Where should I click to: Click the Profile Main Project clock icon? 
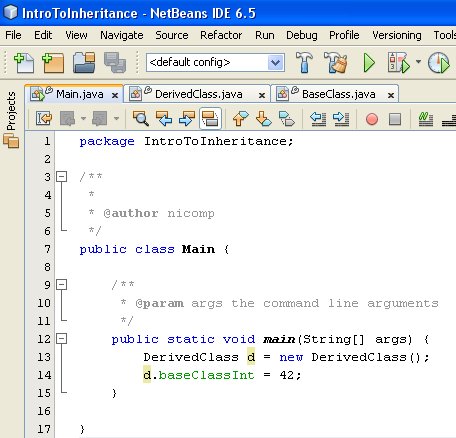click(x=439, y=62)
